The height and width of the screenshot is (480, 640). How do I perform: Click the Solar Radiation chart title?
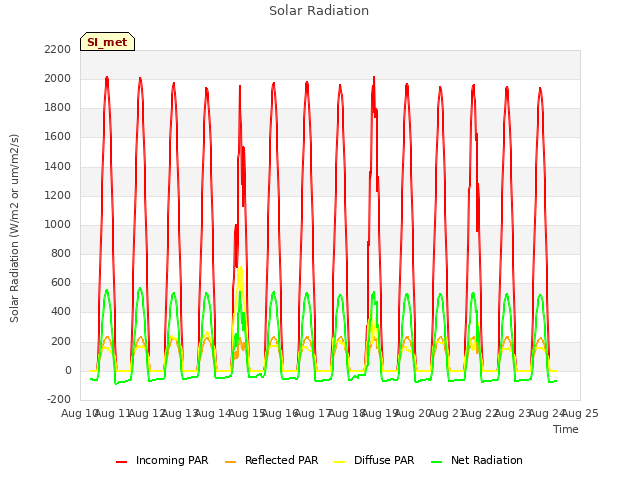click(319, 11)
